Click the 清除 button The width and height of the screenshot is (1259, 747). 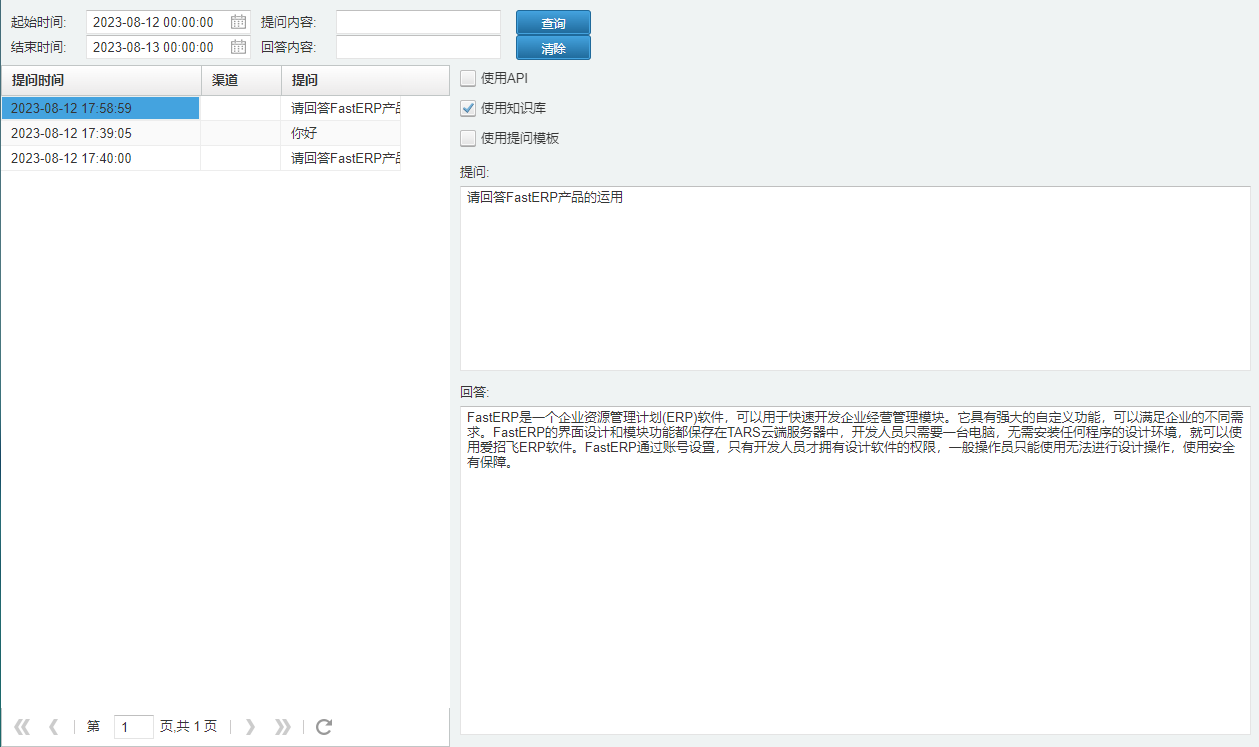[553, 48]
